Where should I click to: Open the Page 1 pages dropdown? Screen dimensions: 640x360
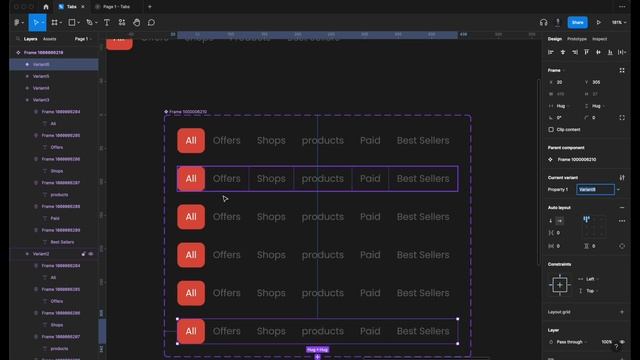pyautogui.click(x=83, y=39)
